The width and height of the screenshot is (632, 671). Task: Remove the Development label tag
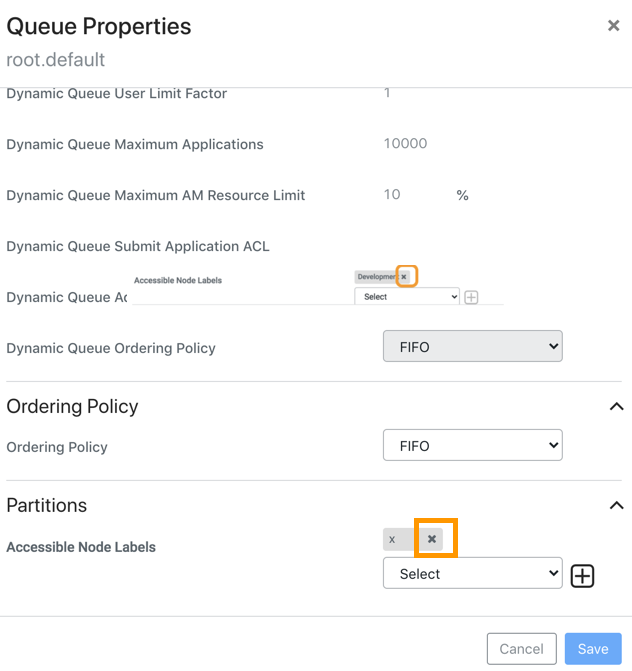(404, 277)
